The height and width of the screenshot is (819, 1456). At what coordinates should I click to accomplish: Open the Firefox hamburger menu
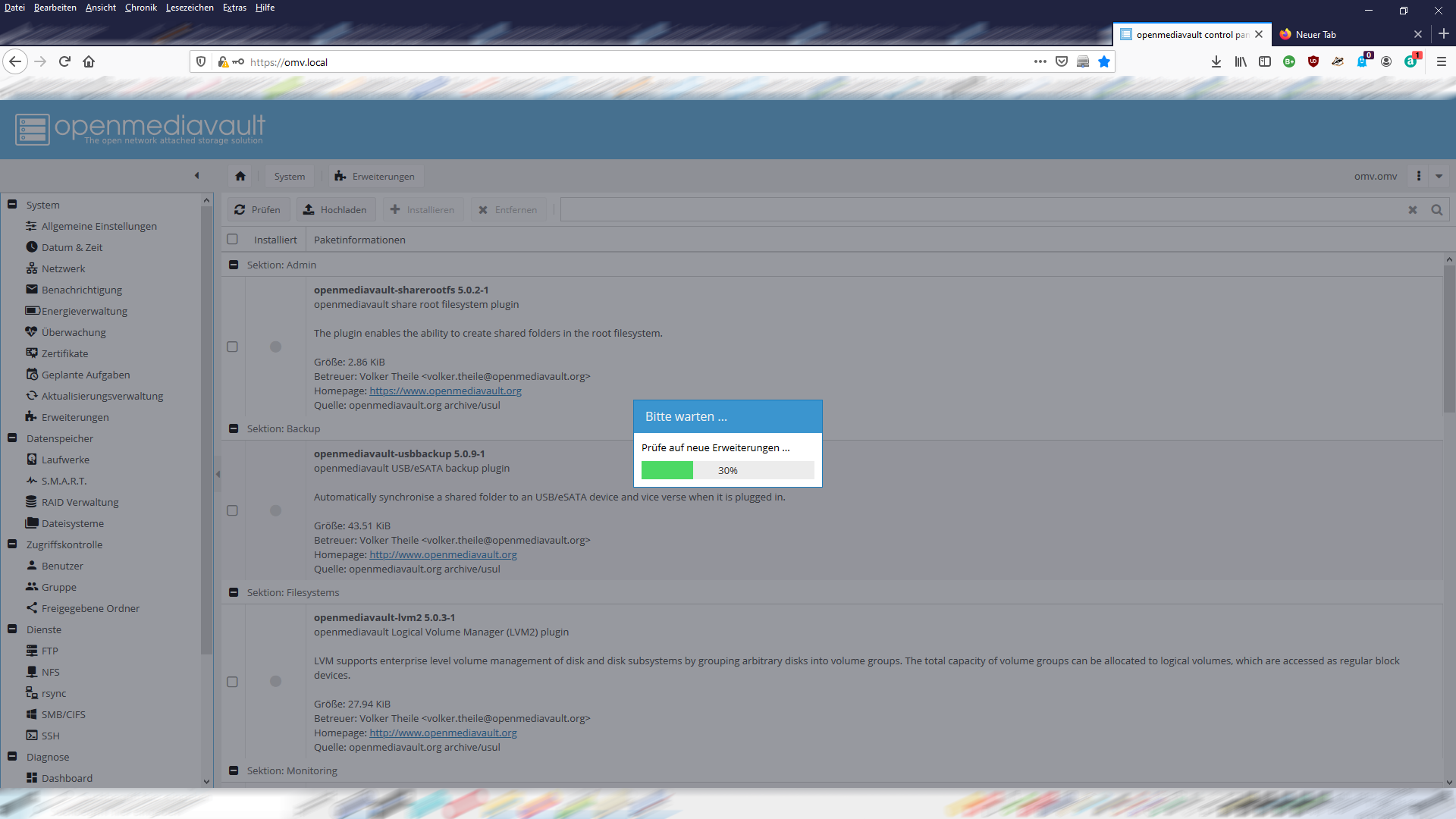point(1442,61)
